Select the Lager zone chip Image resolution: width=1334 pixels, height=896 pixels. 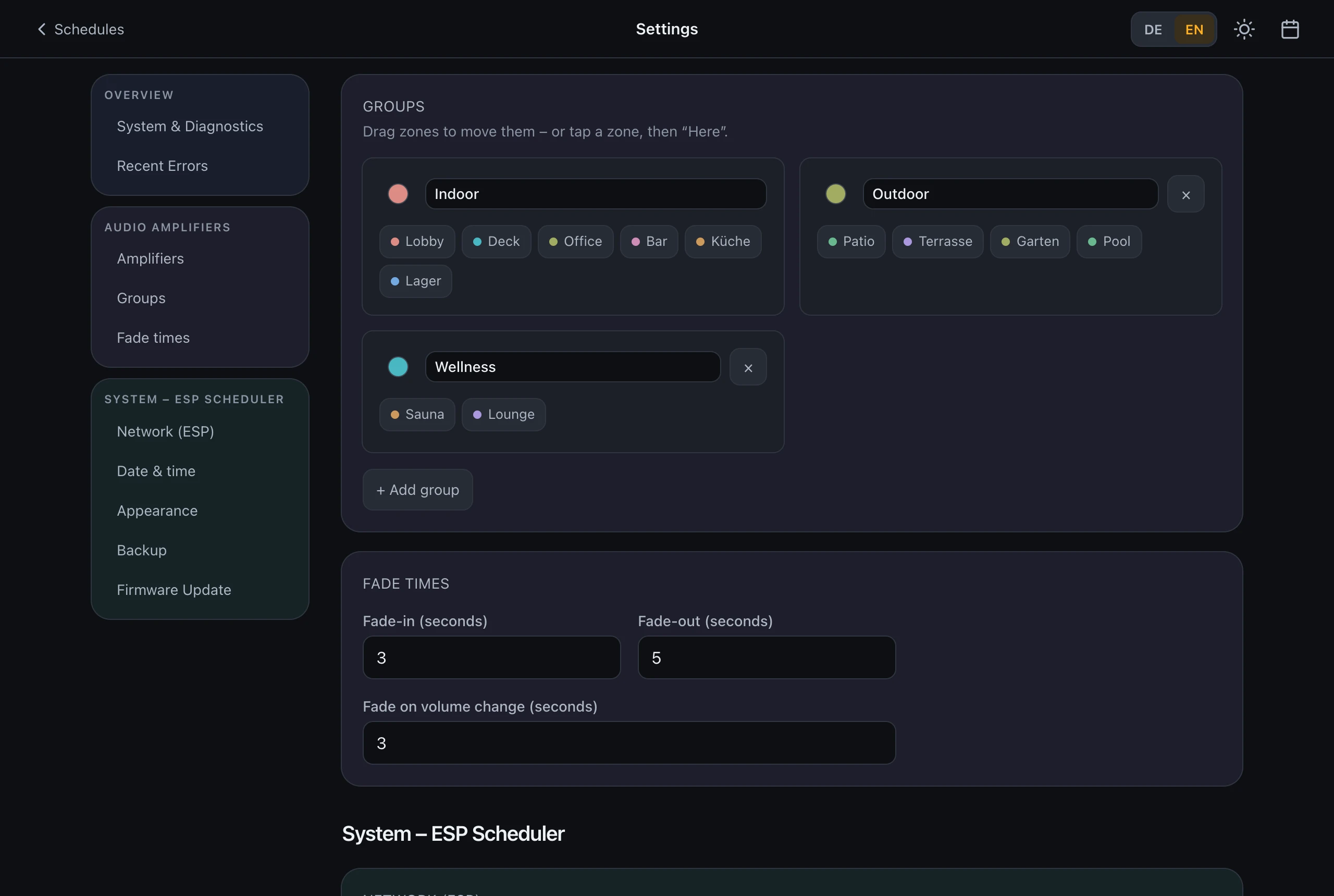pos(415,281)
